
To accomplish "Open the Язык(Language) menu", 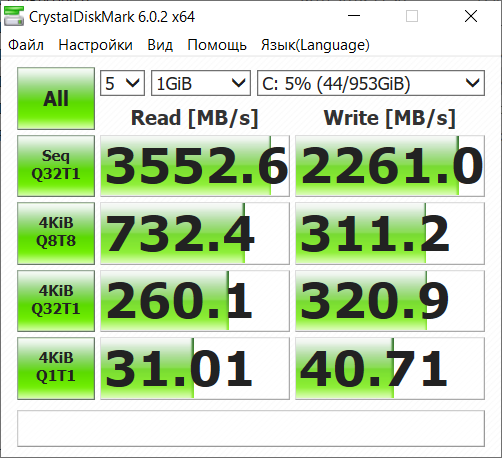I will pyautogui.click(x=315, y=45).
